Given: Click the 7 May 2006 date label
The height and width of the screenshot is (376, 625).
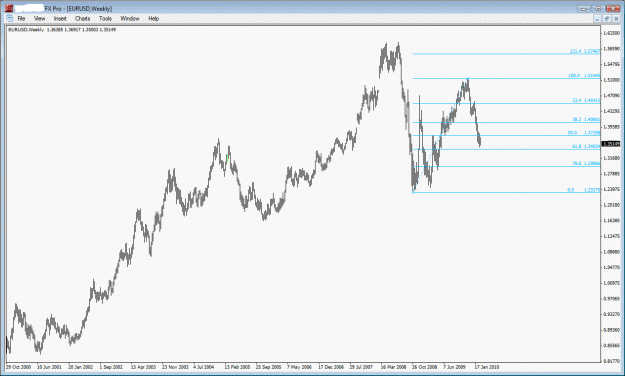Looking at the screenshot, I should click(299, 367).
